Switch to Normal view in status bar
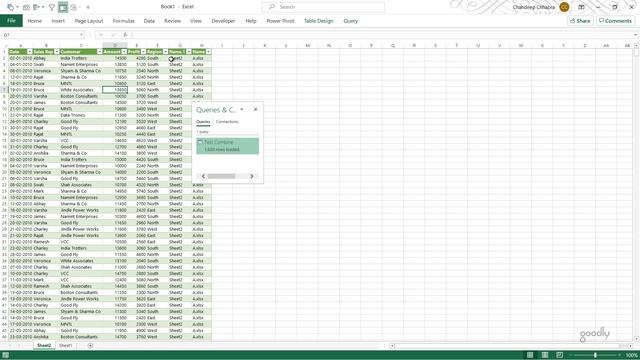 tap(530, 355)
